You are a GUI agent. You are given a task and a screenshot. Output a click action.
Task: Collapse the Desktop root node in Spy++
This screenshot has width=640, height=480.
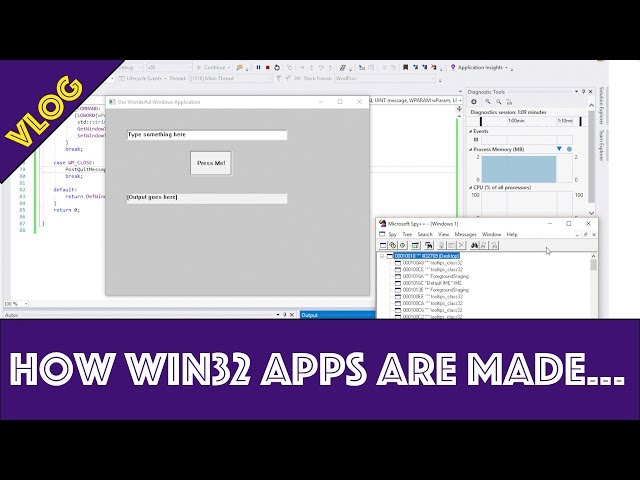coord(382,256)
